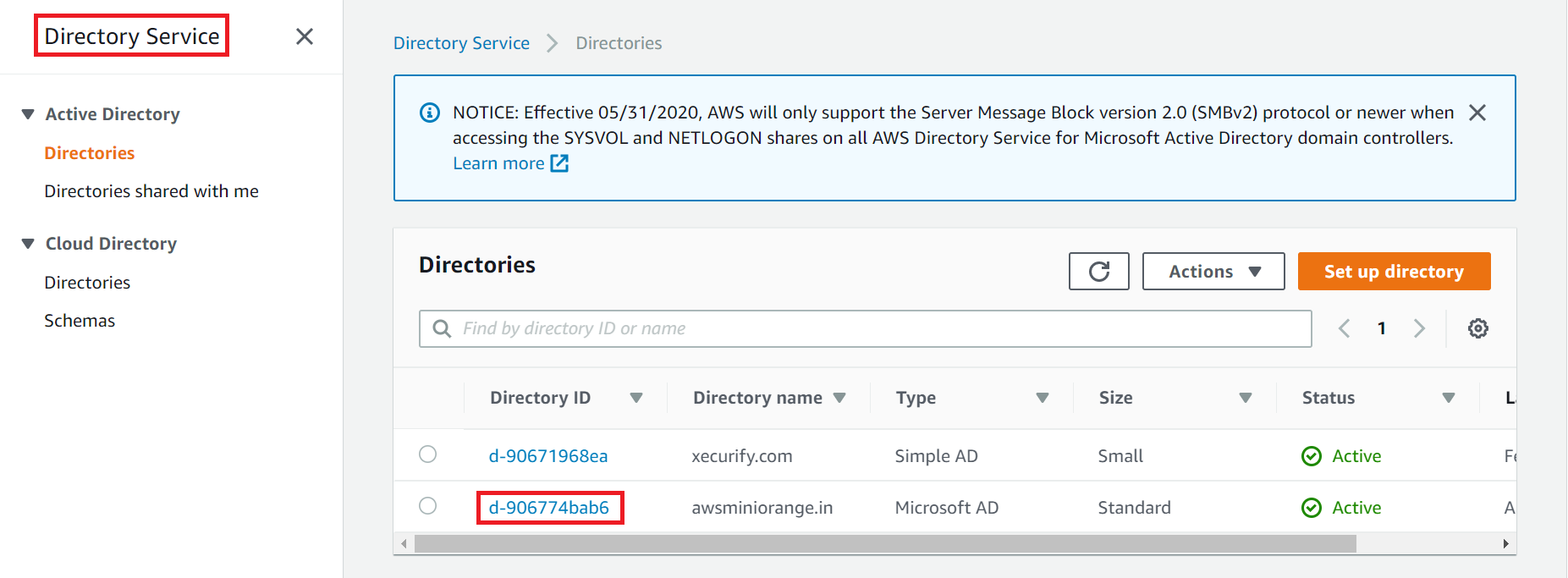The height and width of the screenshot is (578, 1568).
Task: Click scrollbar right arrow
Action: [1505, 543]
